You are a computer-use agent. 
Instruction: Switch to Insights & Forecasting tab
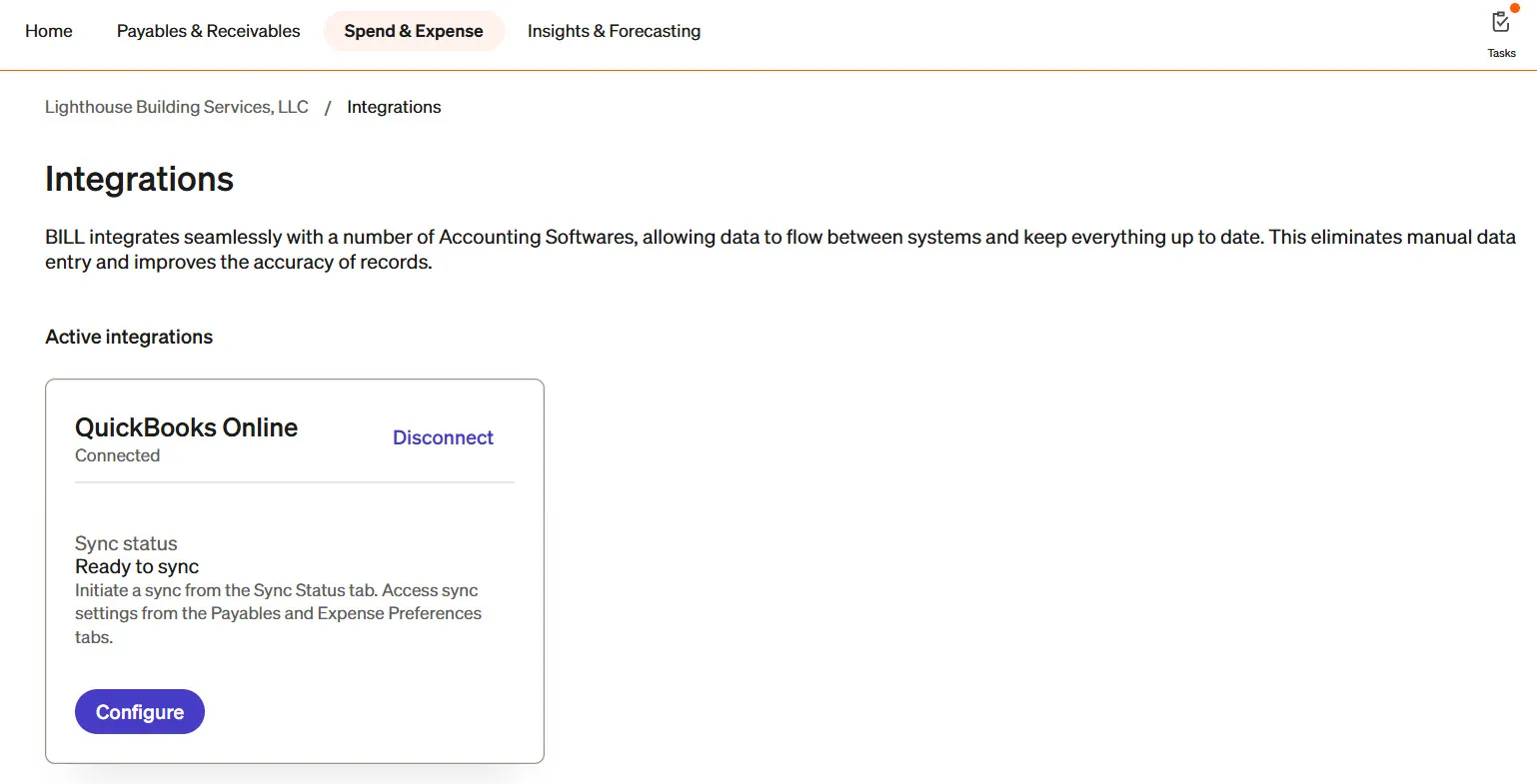coord(614,31)
